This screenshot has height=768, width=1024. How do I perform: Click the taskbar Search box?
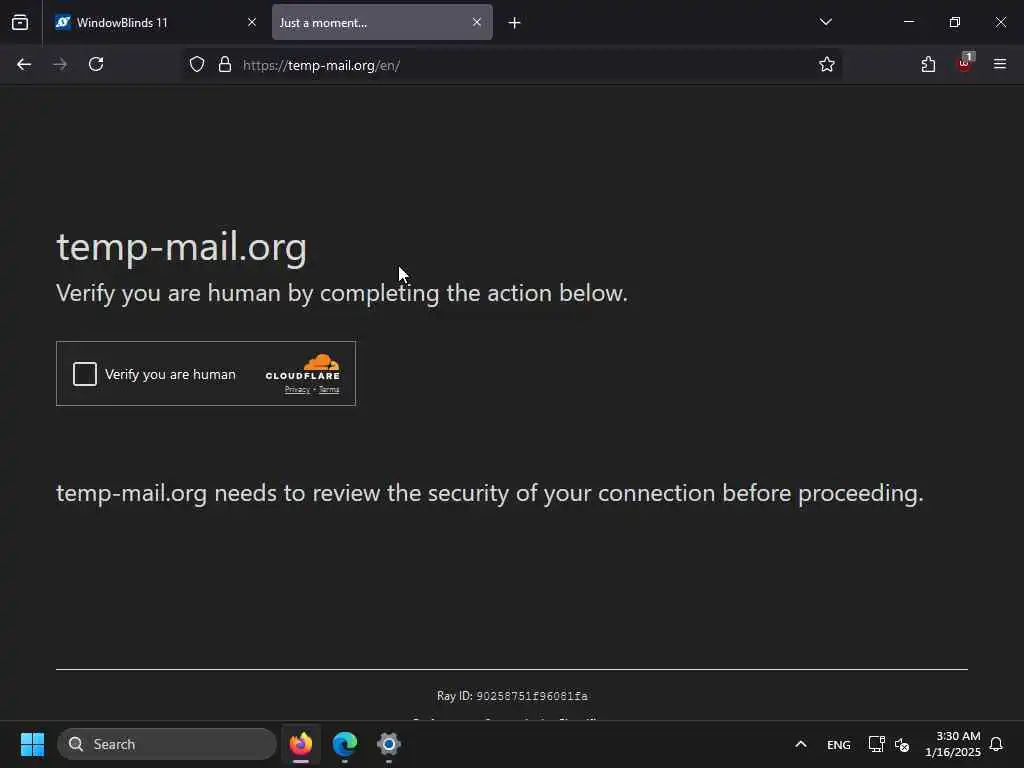(x=167, y=744)
